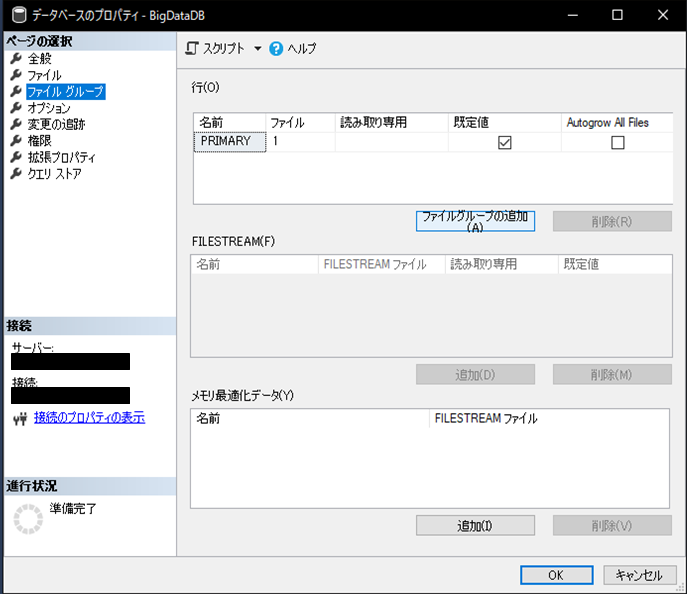Click the 名前 column header in 行 grid

[230, 122]
